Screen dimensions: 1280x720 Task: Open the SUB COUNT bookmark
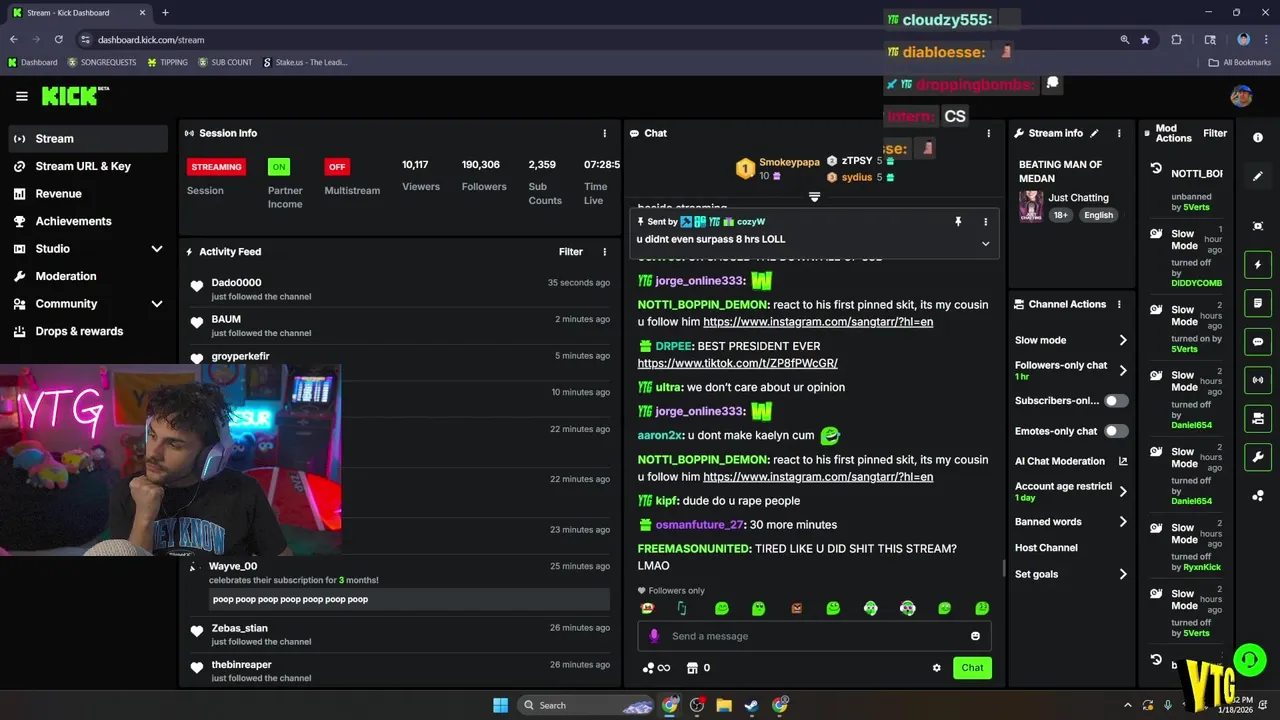(x=225, y=62)
